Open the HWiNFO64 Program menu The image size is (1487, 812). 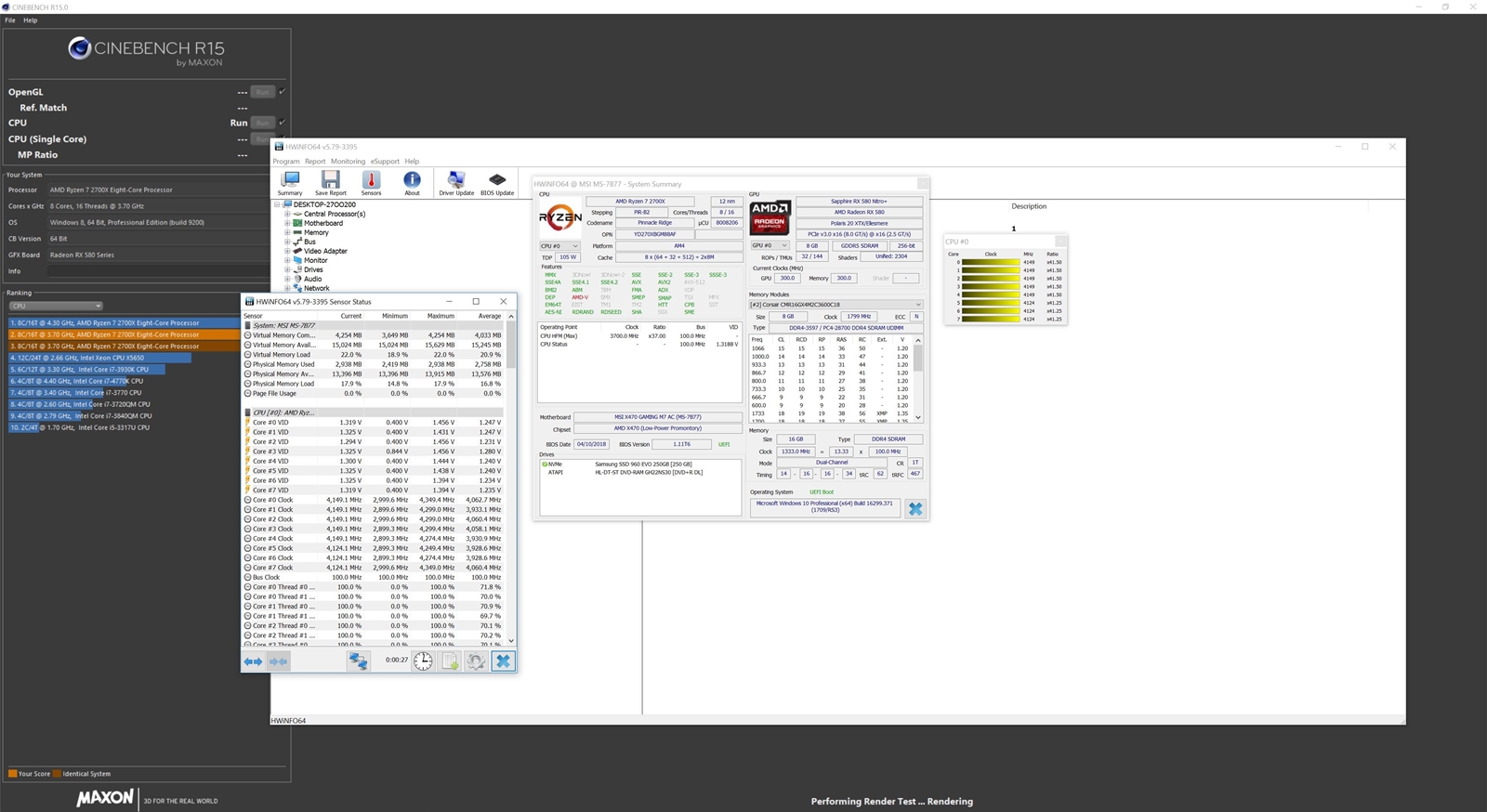click(x=286, y=162)
